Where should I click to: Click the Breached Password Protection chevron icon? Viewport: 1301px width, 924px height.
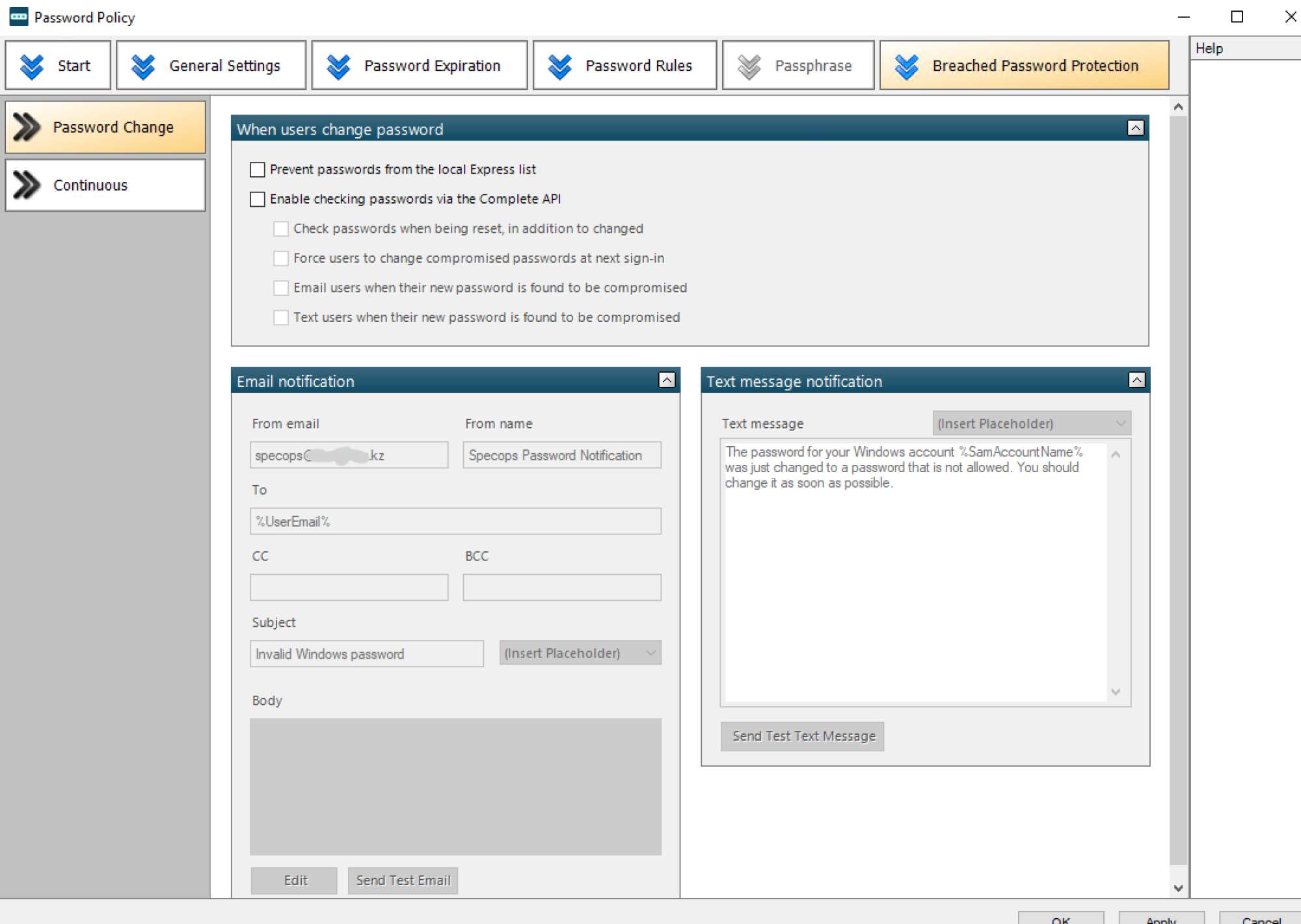coord(906,66)
